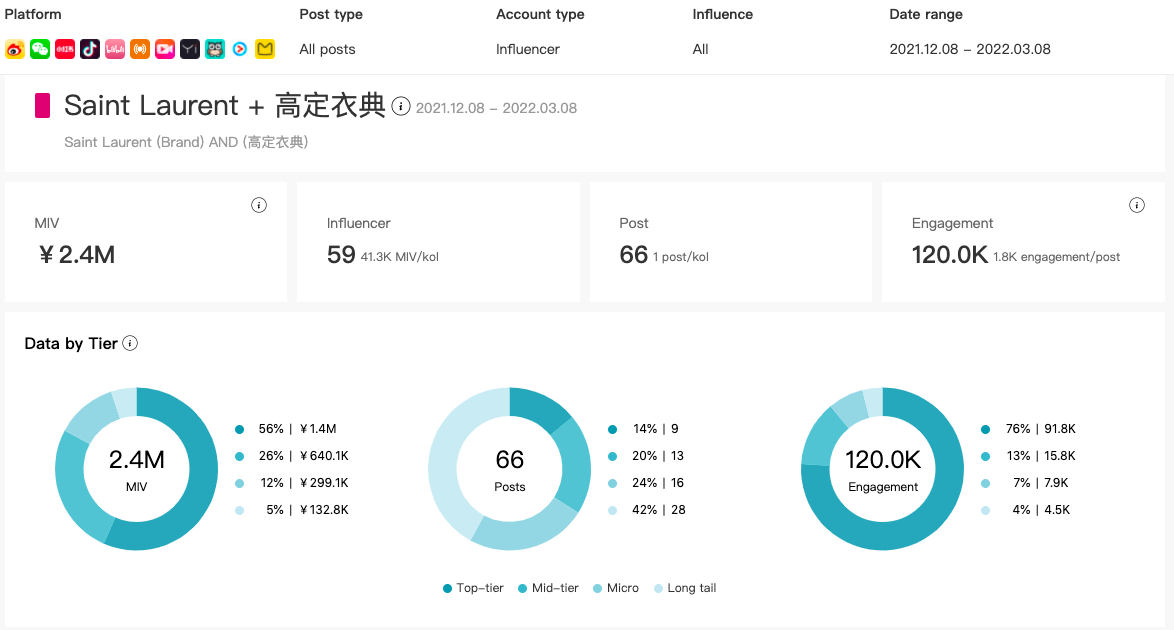This screenshot has width=1174, height=630.
Task: Click the Data by Tier heading
Action: (70, 343)
